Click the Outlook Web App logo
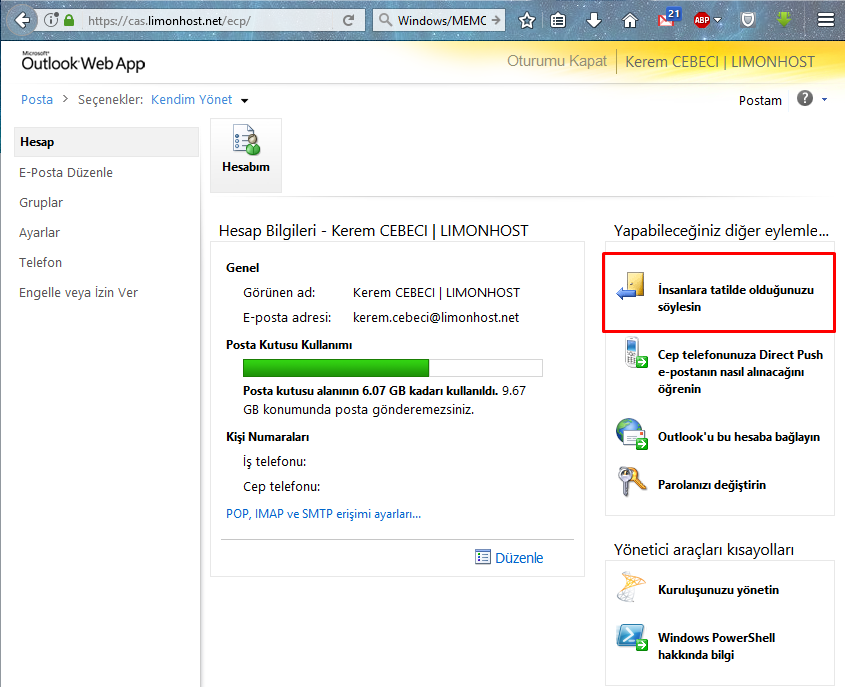The height and width of the screenshot is (687, 845). [x=84, y=61]
